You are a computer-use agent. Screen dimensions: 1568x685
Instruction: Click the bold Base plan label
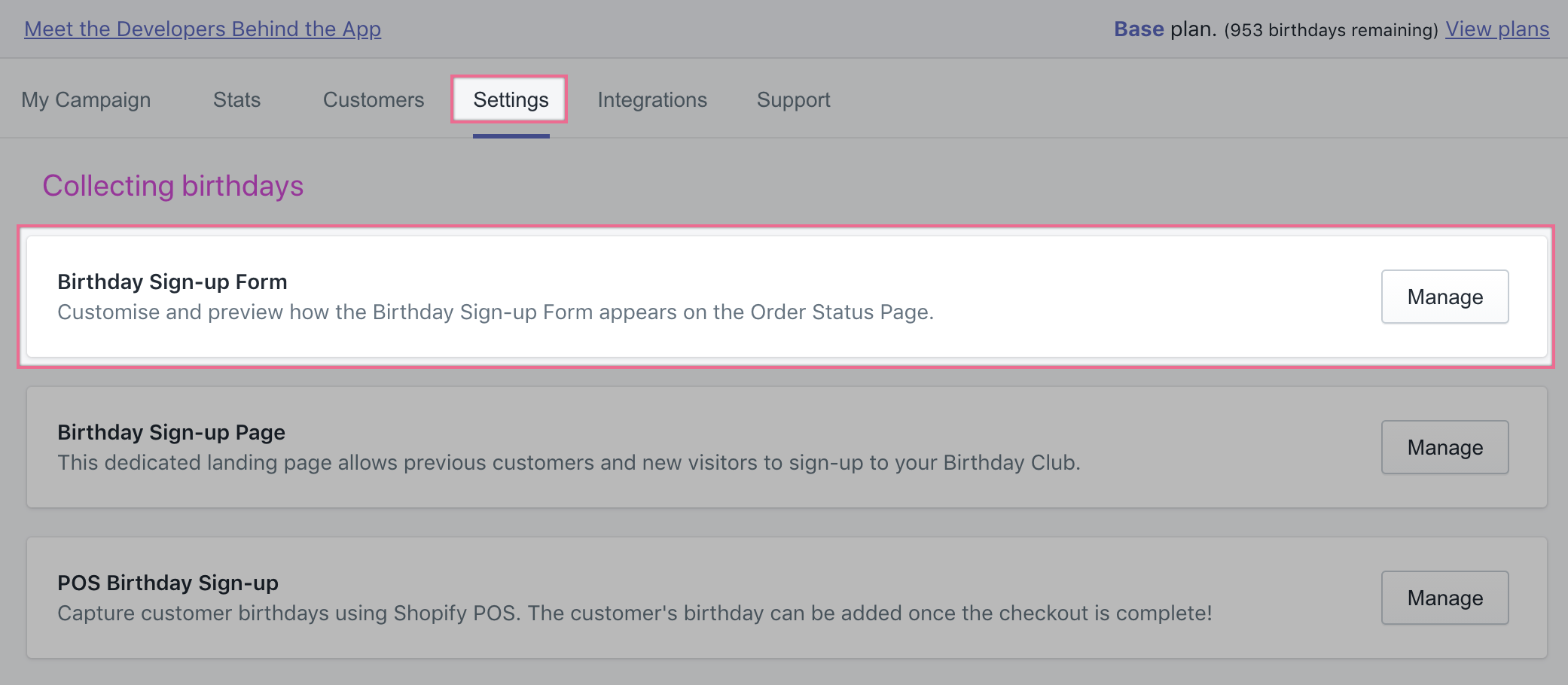click(x=1139, y=29)
